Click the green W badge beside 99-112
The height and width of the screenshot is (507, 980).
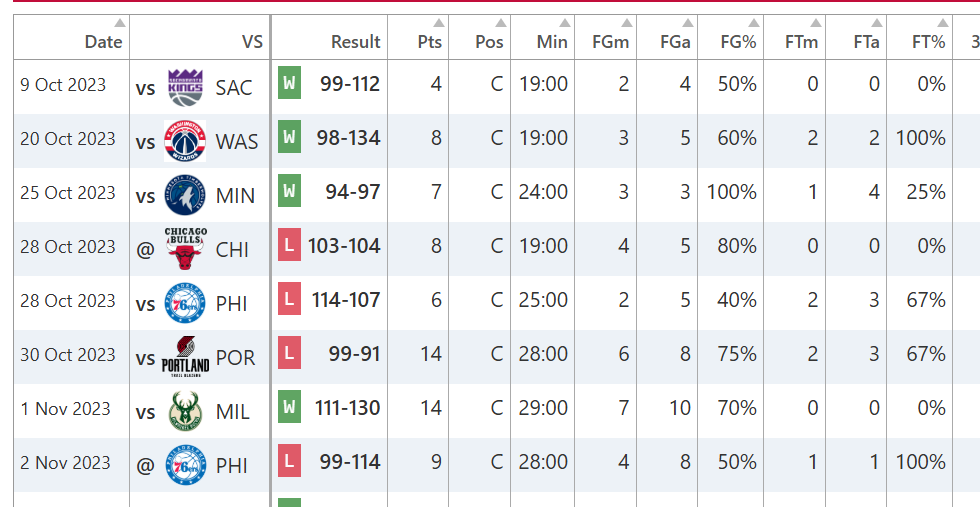(x=289, y=84)
